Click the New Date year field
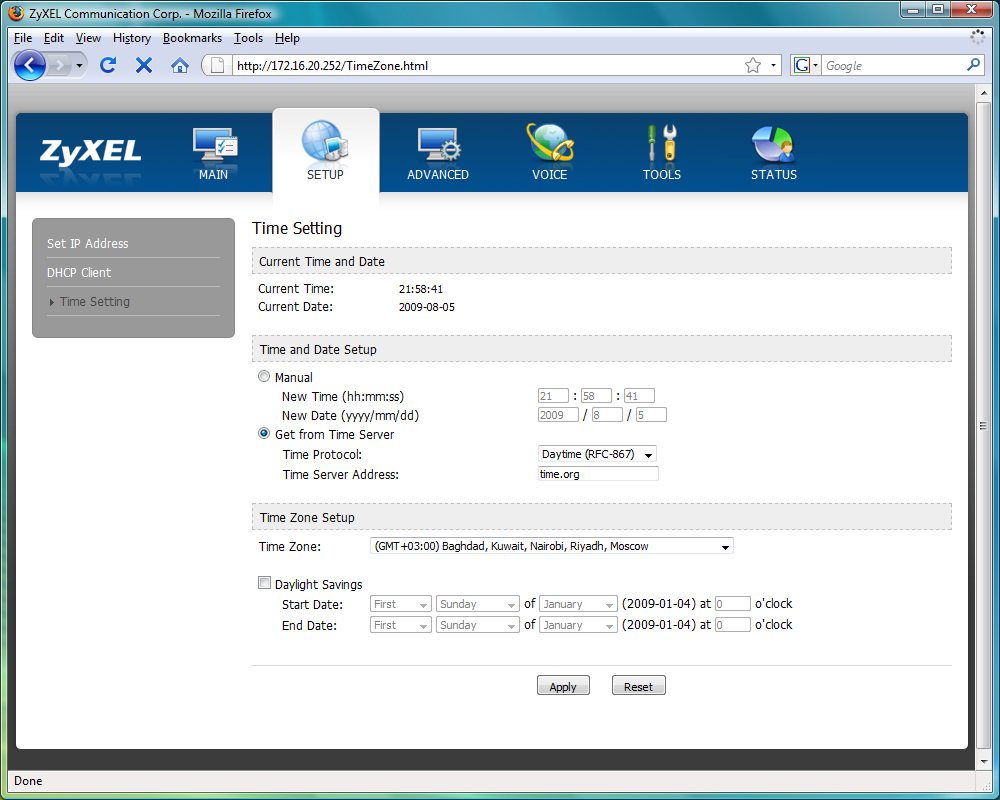This screenshot has width=1000, height=800. tap(558, 415)
